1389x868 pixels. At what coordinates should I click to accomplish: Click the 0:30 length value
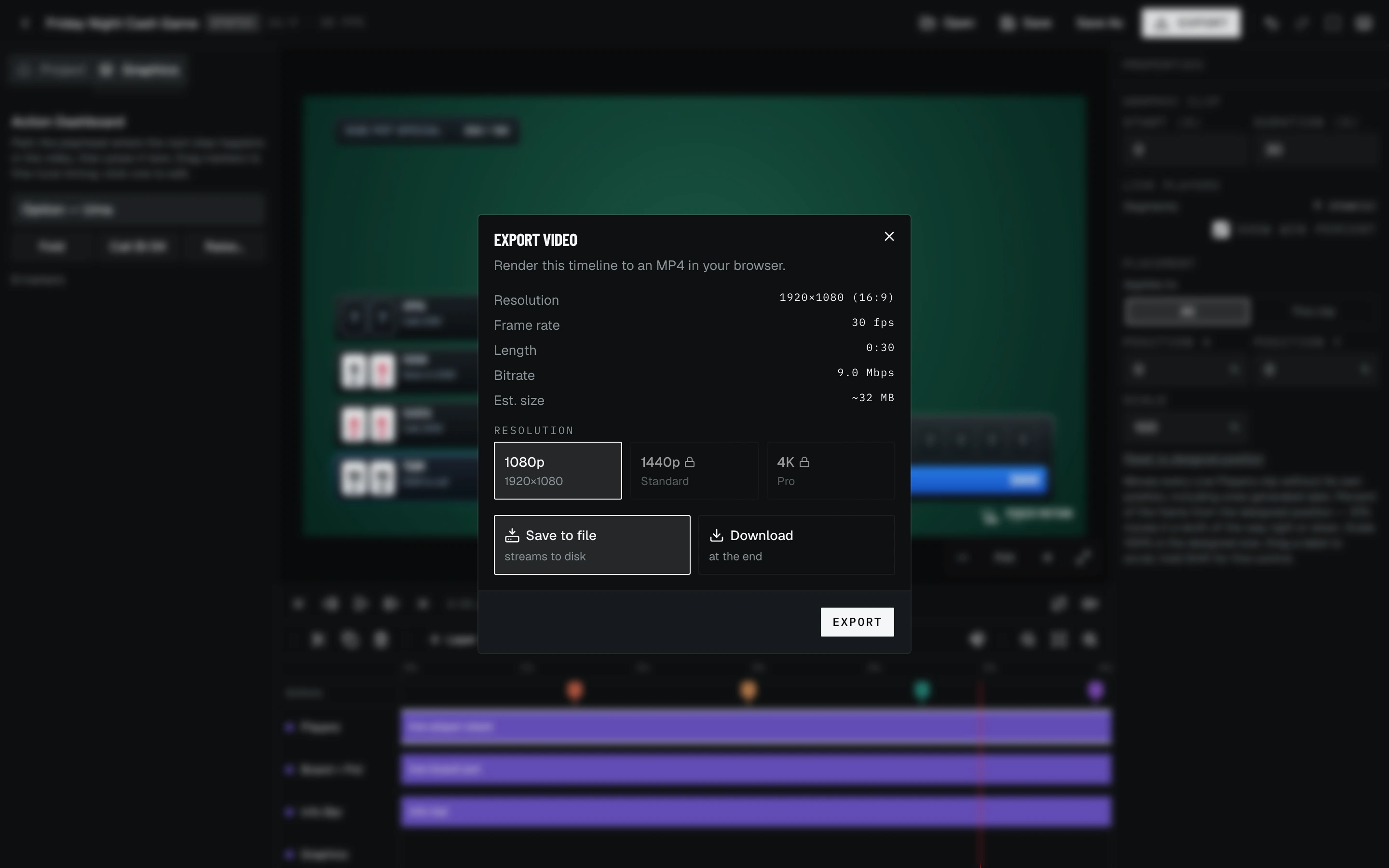pyautogui.click(x=880, y=348)
